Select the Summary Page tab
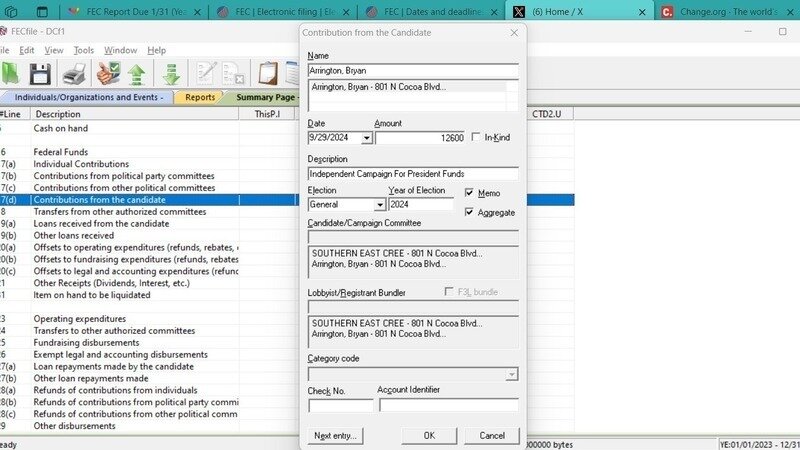800x450 pixels. (263, 97)
